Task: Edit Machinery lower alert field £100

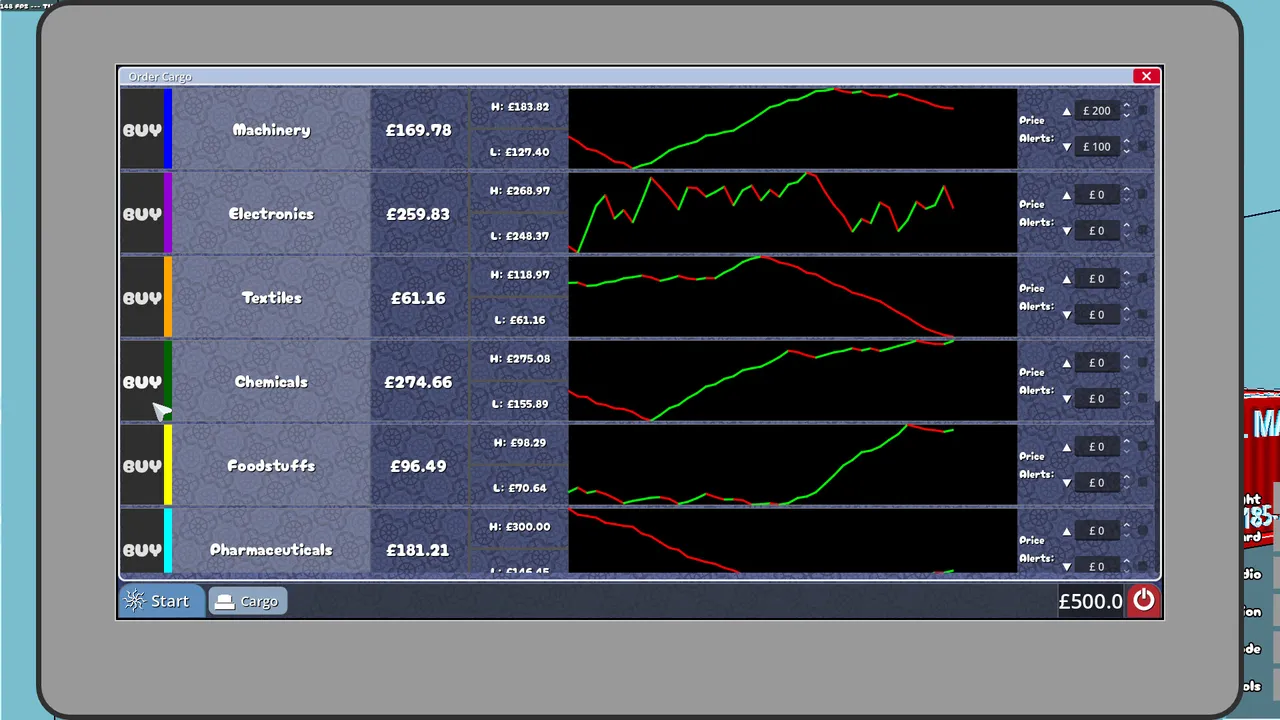Action: click(x=1097, y=147)
